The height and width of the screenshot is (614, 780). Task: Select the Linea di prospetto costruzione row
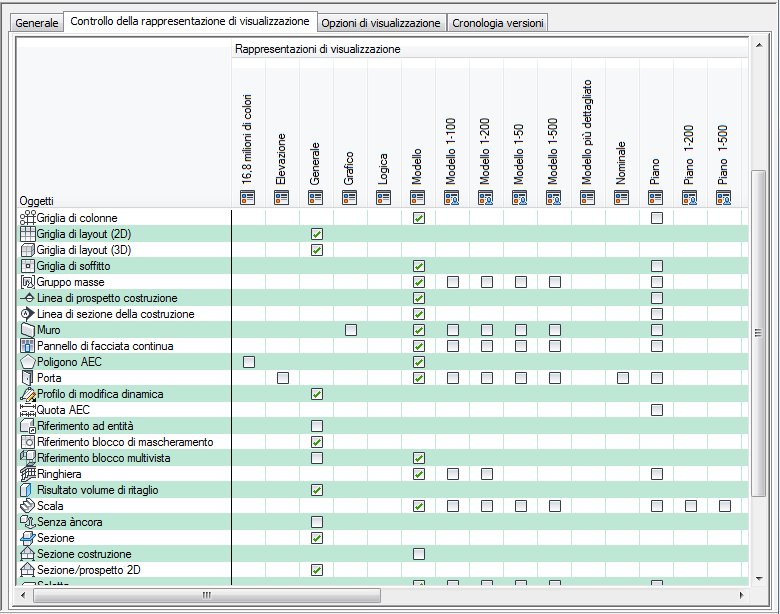[x=383, y=298]
